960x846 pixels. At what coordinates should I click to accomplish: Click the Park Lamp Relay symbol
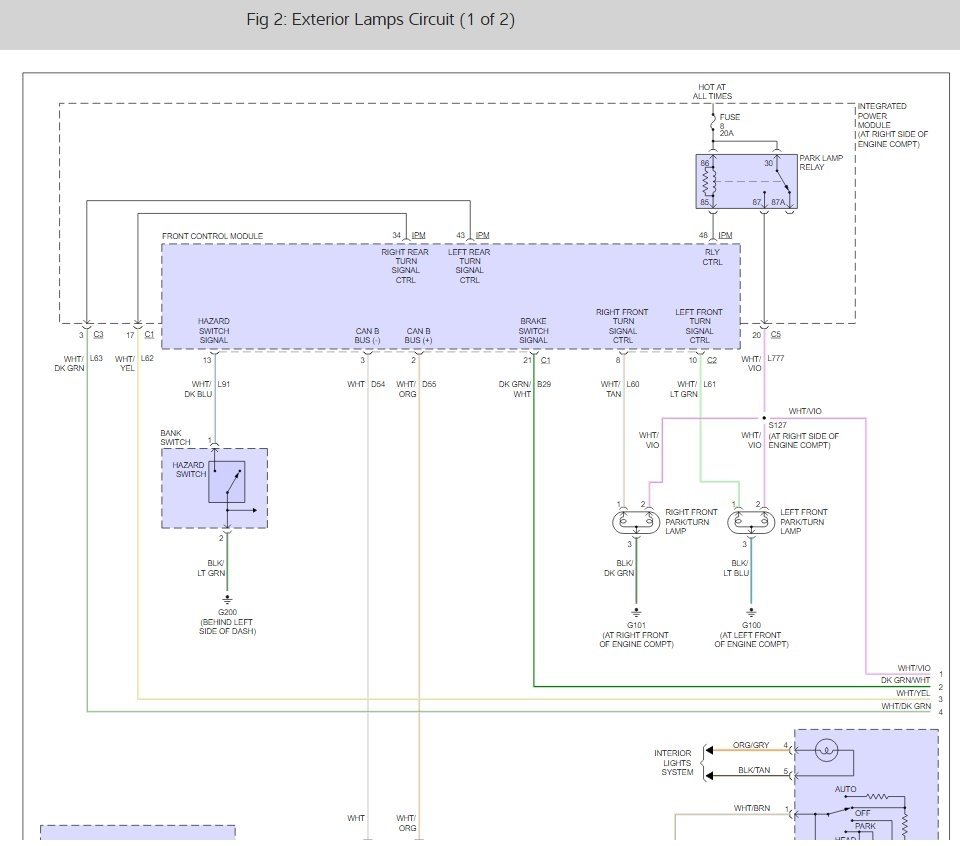pos(746,181)
